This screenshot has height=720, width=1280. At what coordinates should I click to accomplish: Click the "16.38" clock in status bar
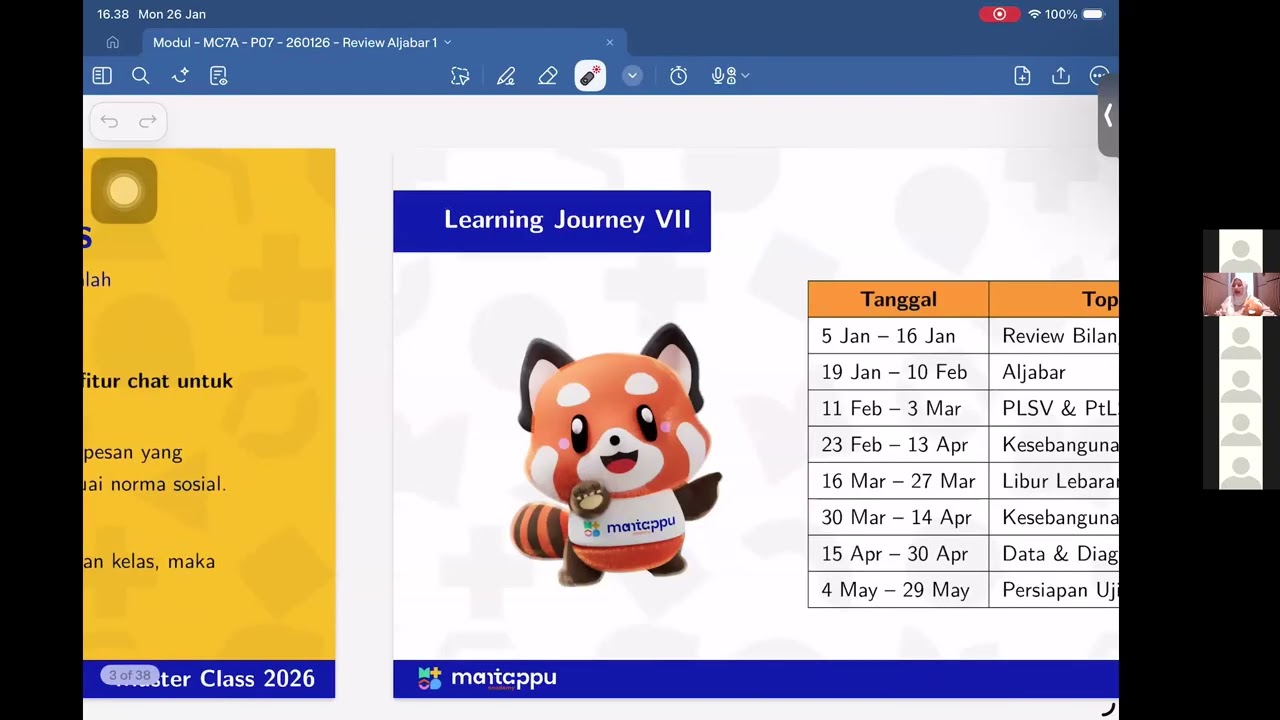113,14
